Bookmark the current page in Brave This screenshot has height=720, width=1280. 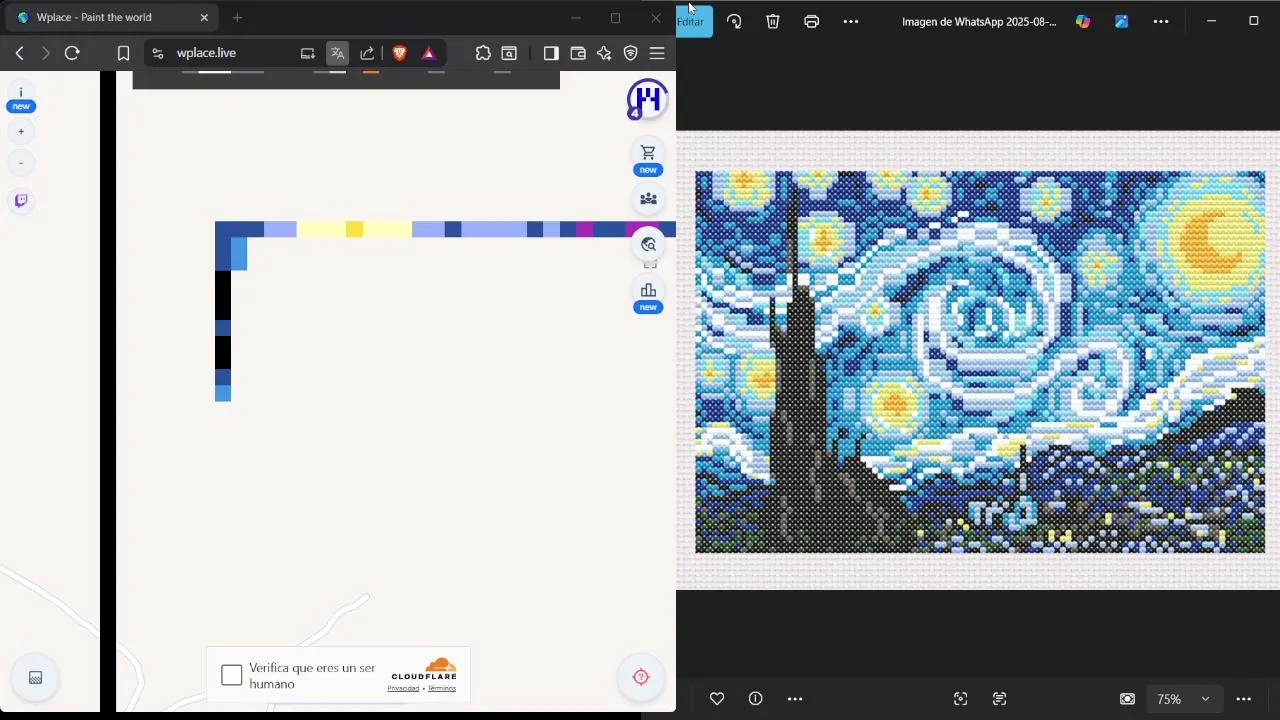point(123,53)
